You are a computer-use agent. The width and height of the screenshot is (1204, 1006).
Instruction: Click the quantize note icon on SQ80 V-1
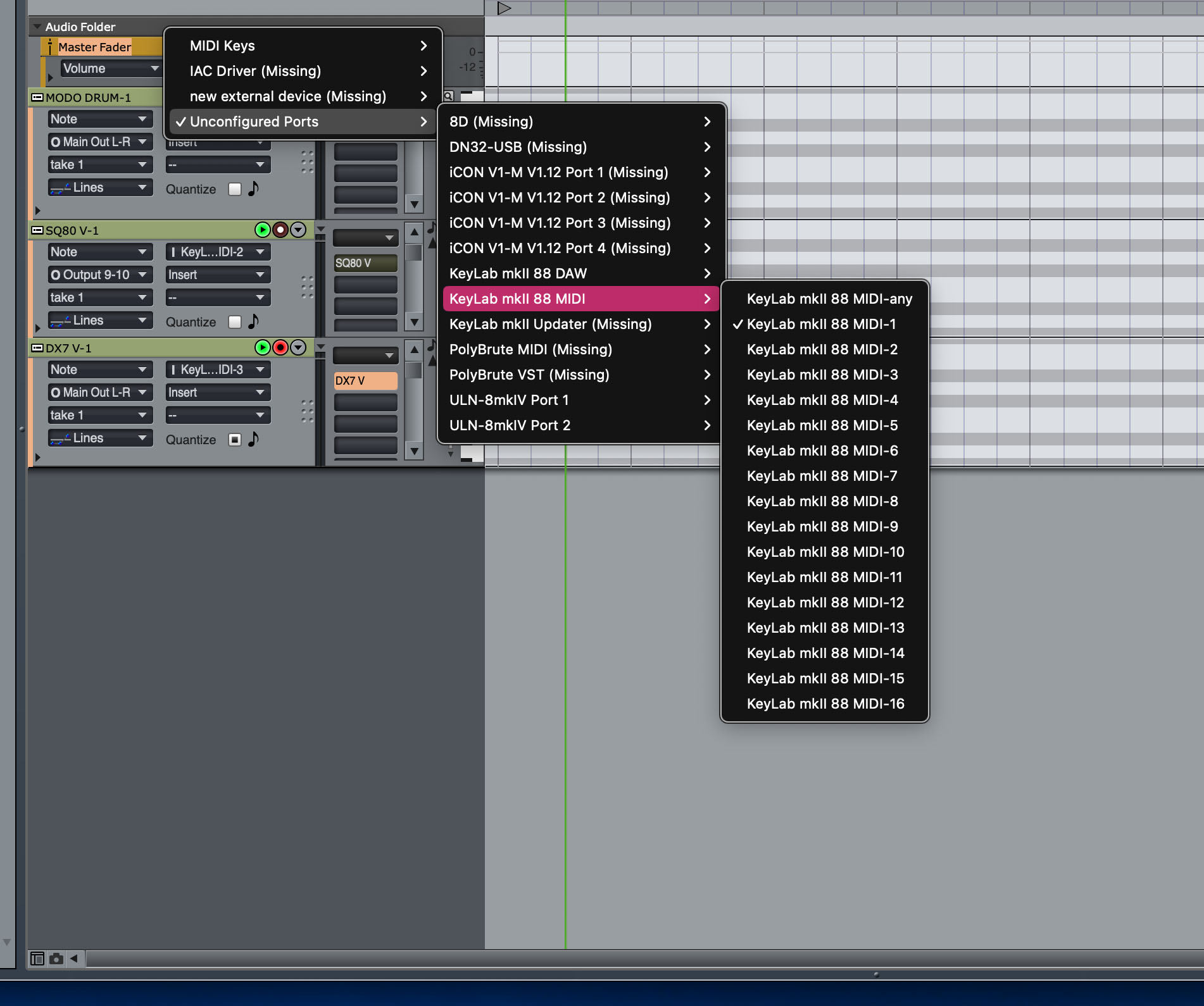[x=253, y=321]
